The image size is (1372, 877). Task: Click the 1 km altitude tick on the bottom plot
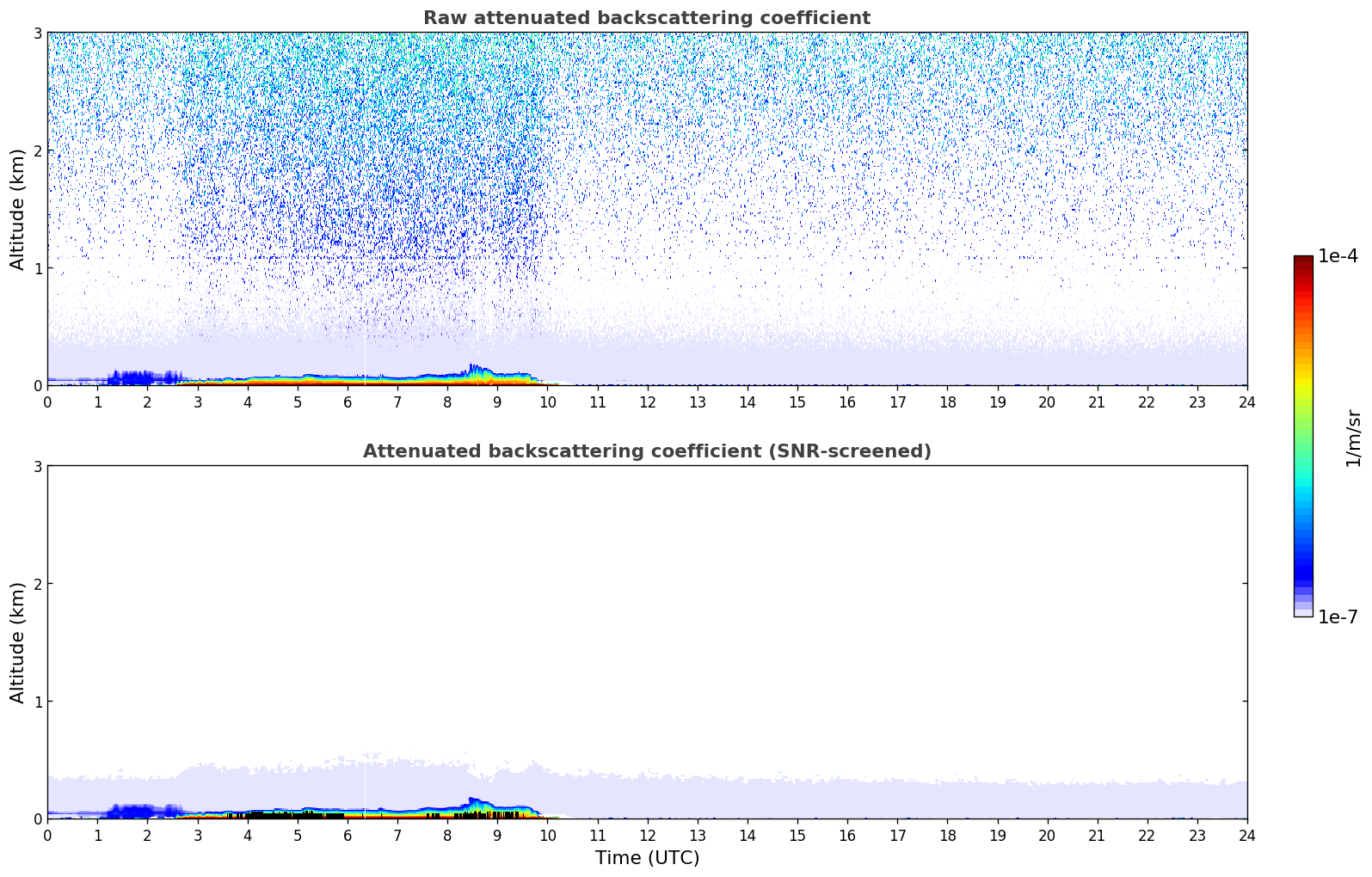(x=36, y=702)
